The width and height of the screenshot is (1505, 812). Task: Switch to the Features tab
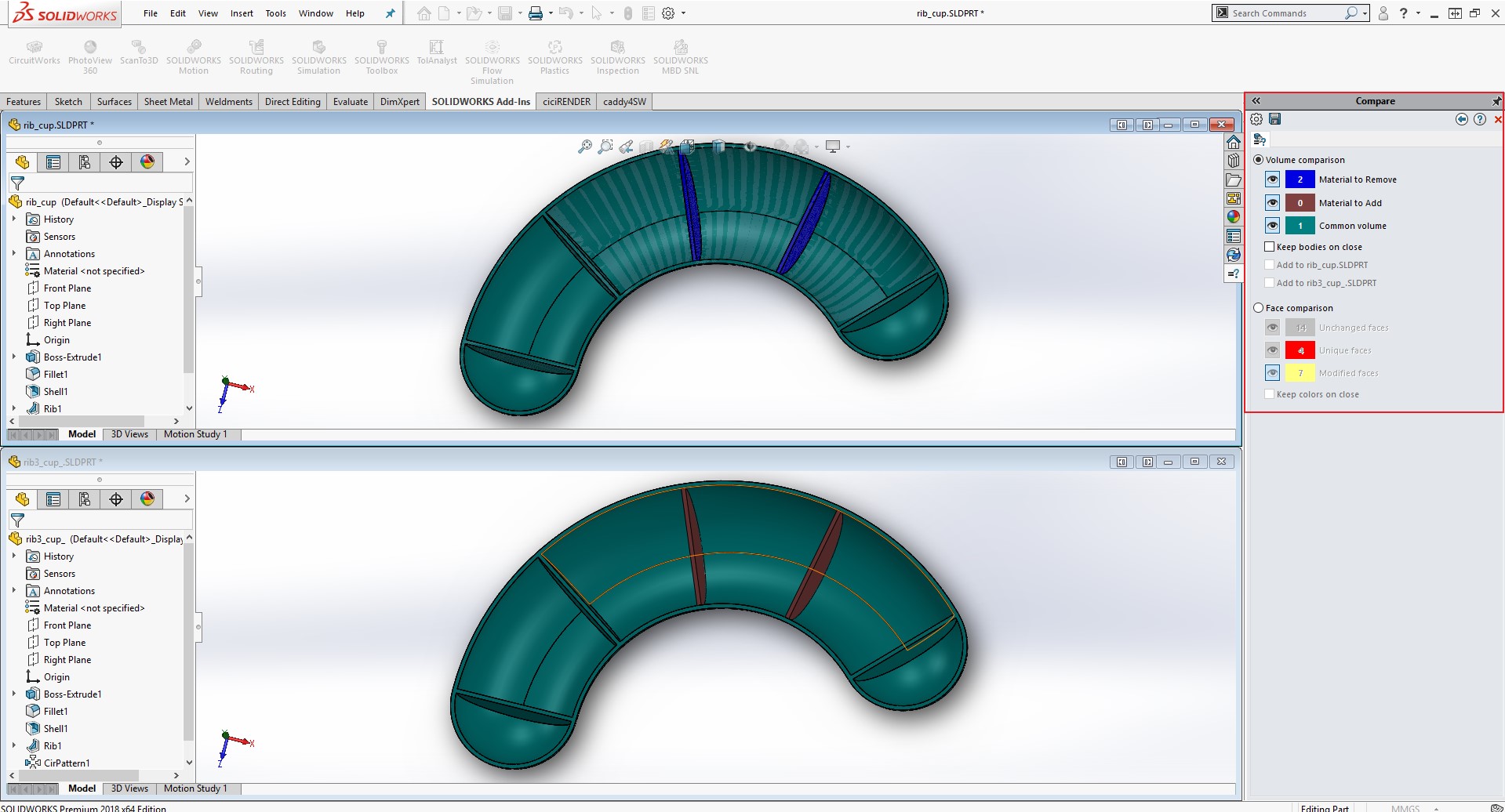coord(24,102)
